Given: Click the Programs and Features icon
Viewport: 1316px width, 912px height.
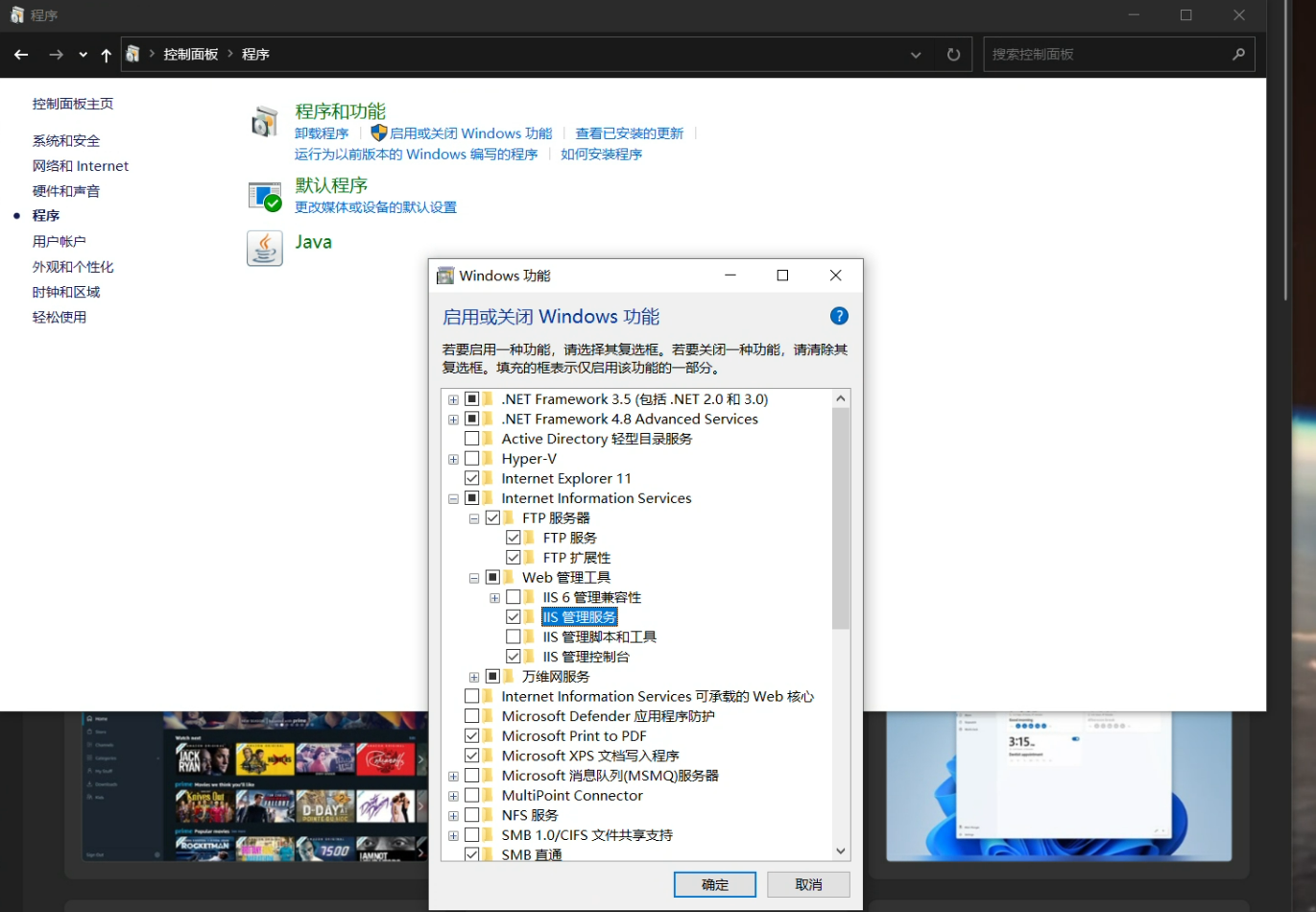Looking at the screenshot, I should (x=264, y=122).
